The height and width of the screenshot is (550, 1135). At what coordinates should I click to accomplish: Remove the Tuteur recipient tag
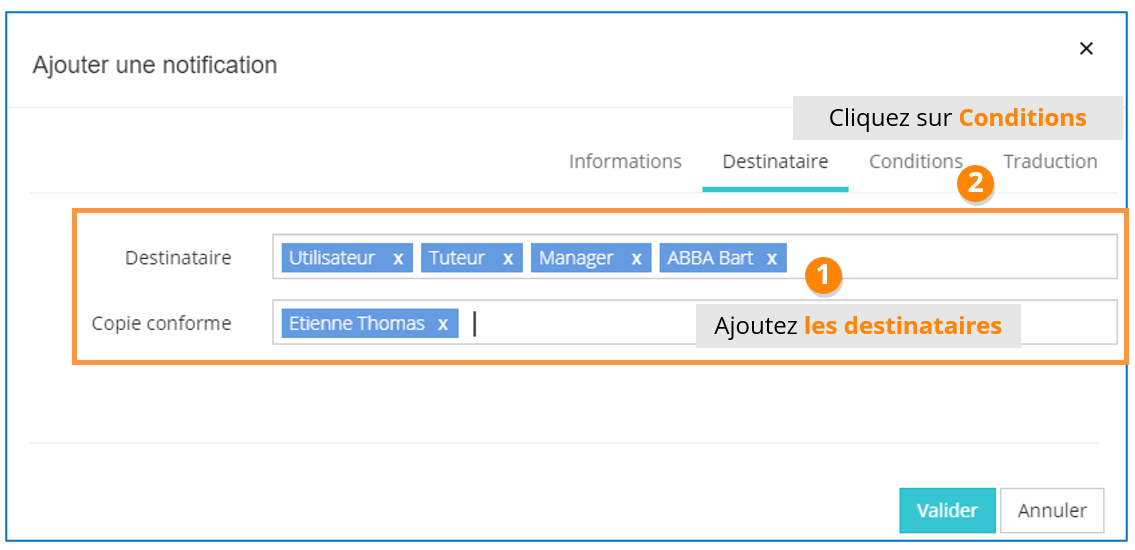tap(508, 259)
